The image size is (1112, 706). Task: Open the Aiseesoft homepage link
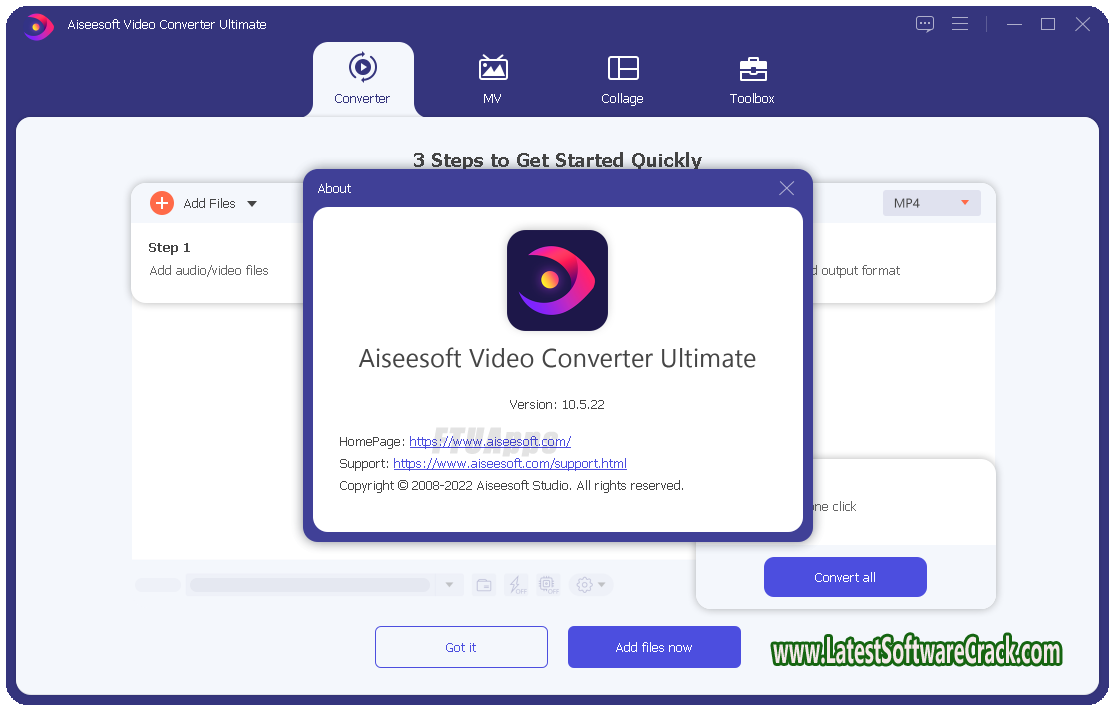coord(490,441)
